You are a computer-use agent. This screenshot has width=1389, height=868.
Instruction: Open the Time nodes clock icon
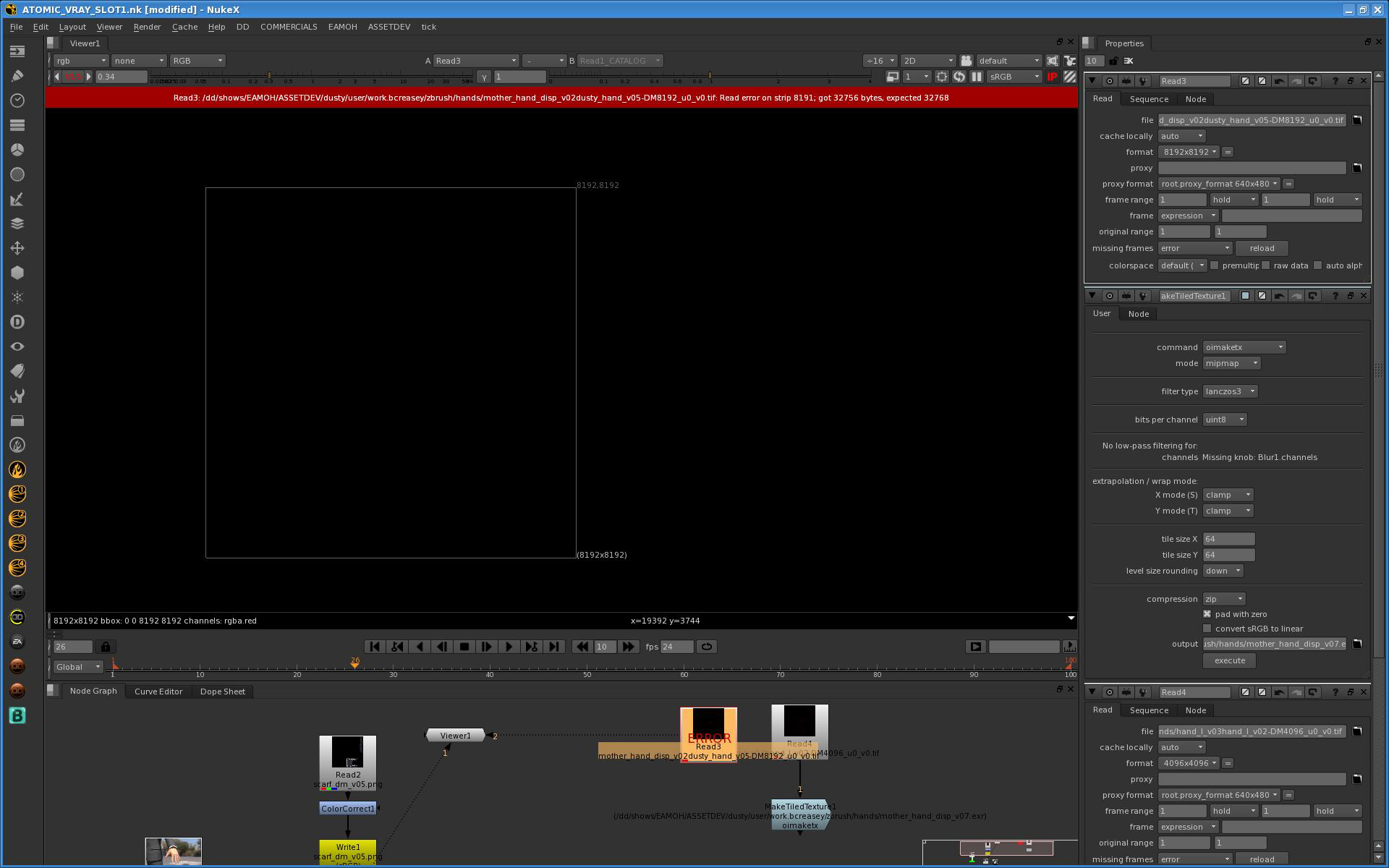click(17, 101)
